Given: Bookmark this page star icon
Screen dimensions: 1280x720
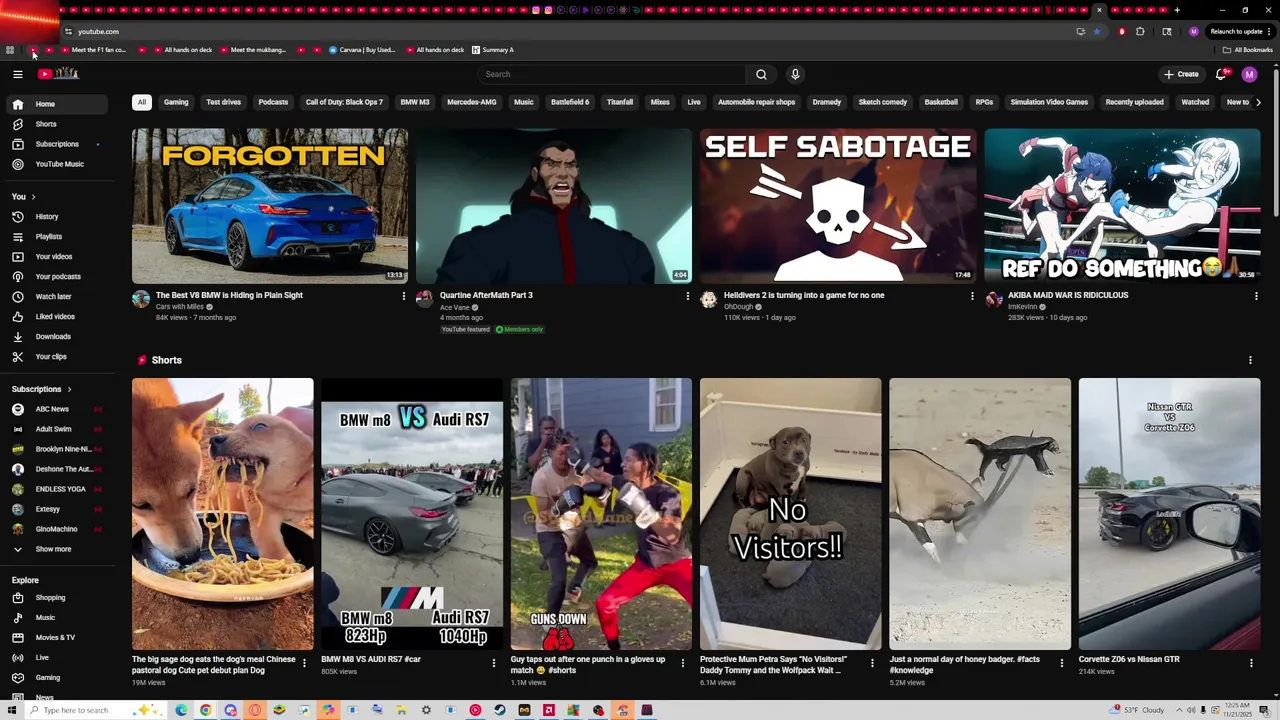Looking at the screenshot, I should click(1097, 32).
